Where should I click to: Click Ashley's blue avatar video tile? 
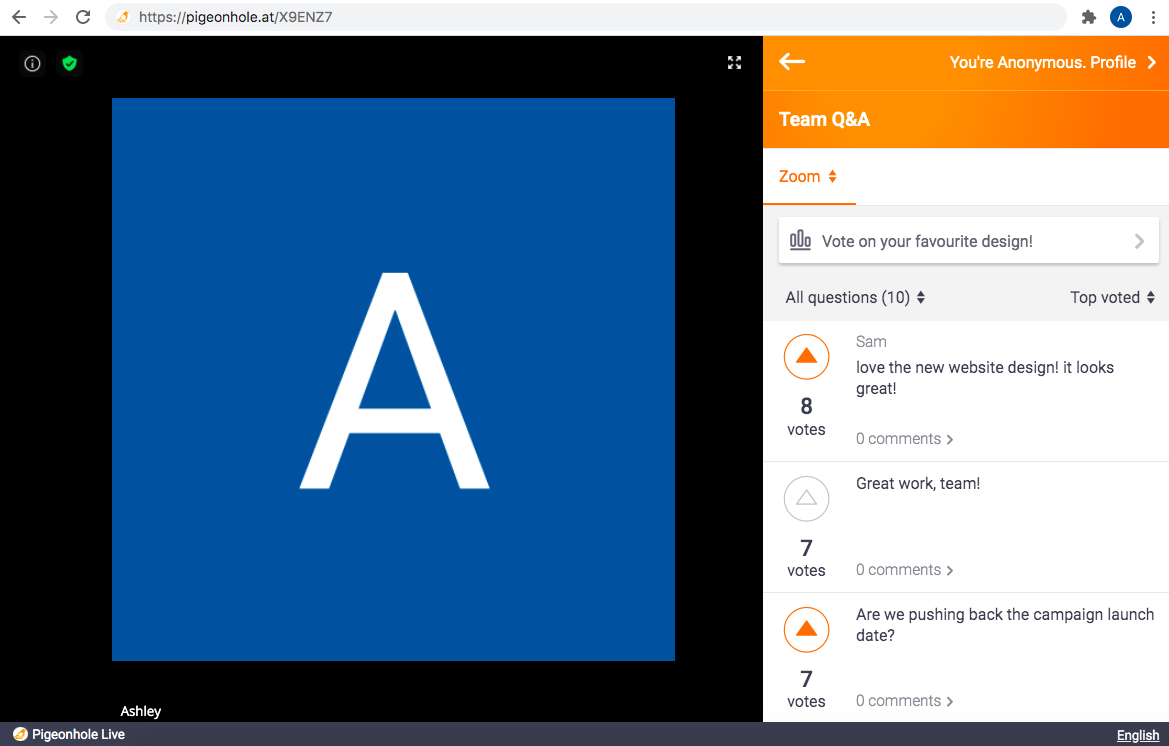(x=394, y=379)
